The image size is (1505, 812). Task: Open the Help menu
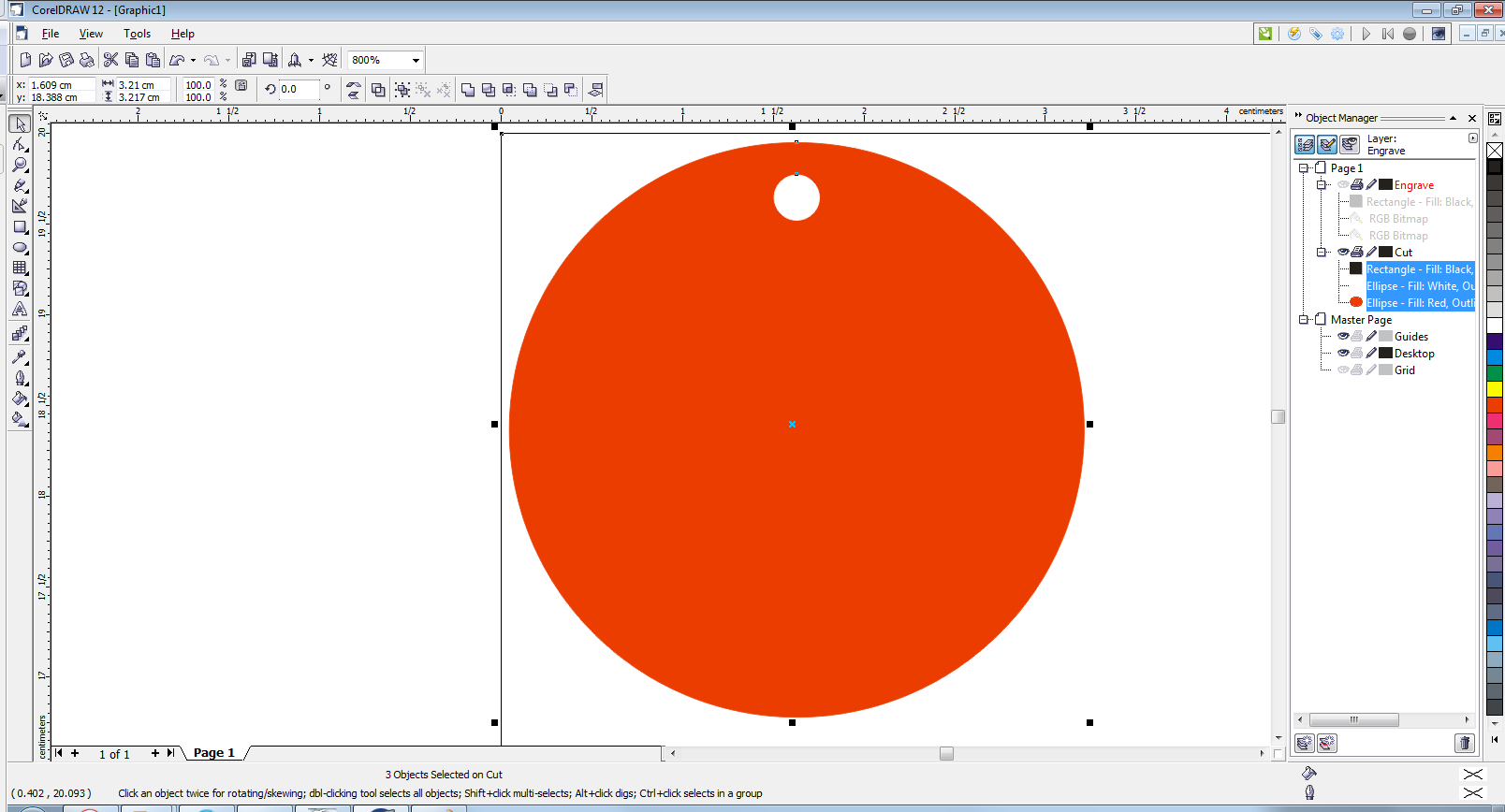pos(183,34)
